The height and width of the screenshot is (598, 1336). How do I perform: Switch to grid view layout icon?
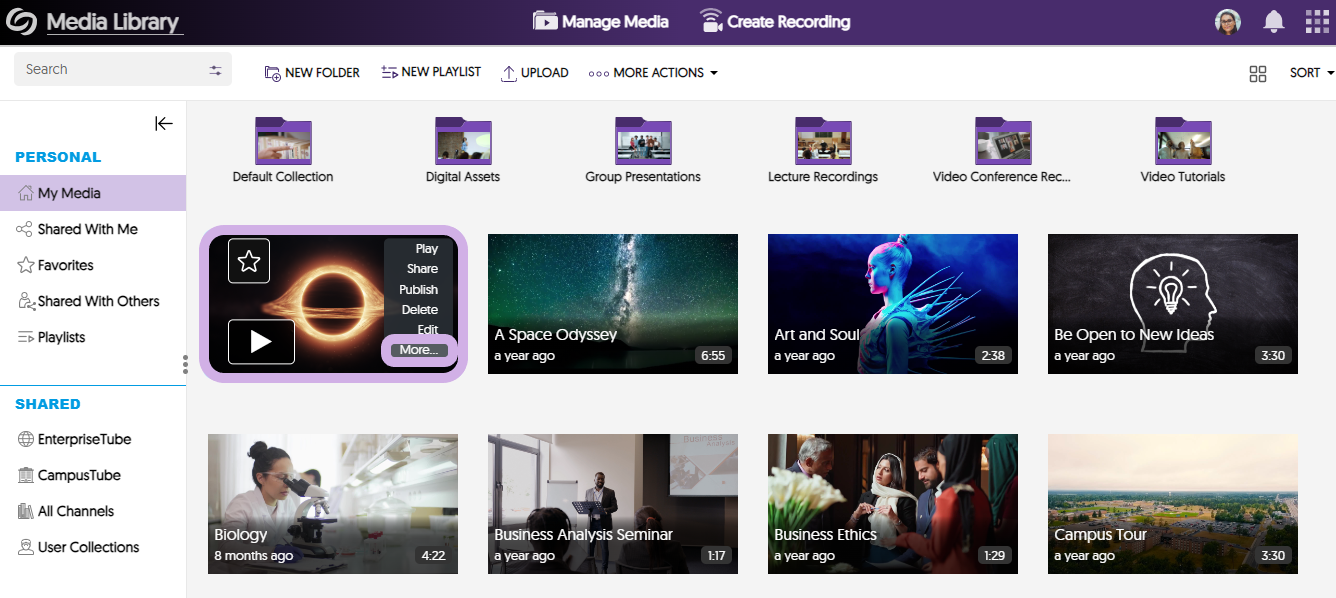(x=1258, y=73)
